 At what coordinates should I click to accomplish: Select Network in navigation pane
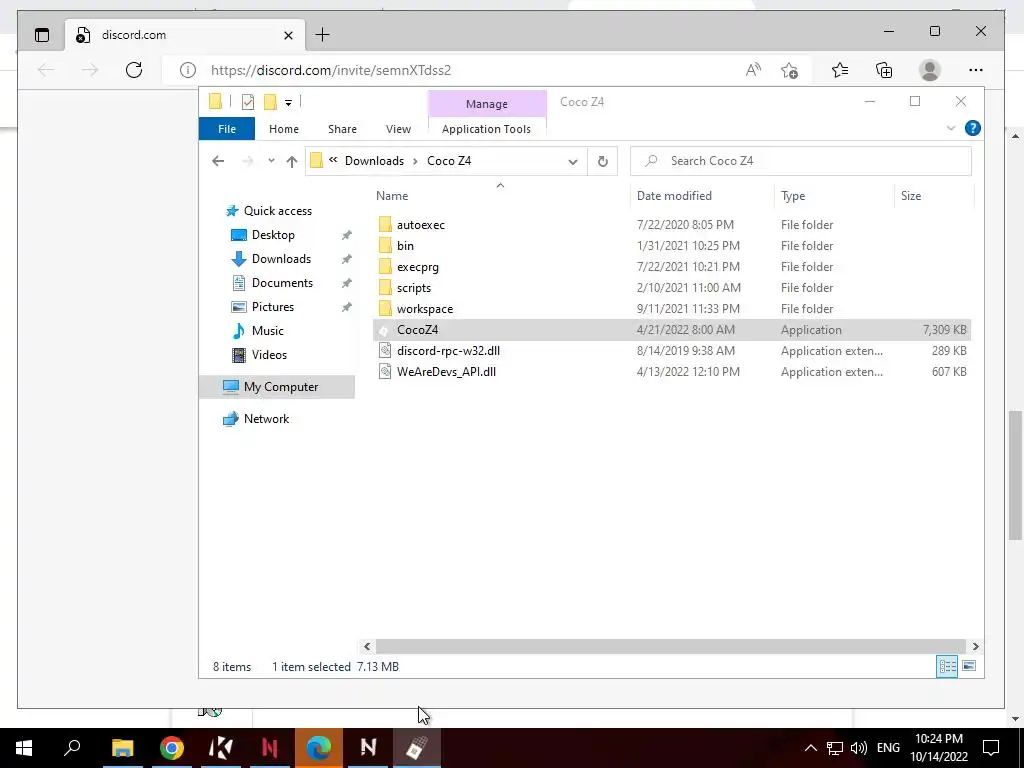tap(266, 419)
